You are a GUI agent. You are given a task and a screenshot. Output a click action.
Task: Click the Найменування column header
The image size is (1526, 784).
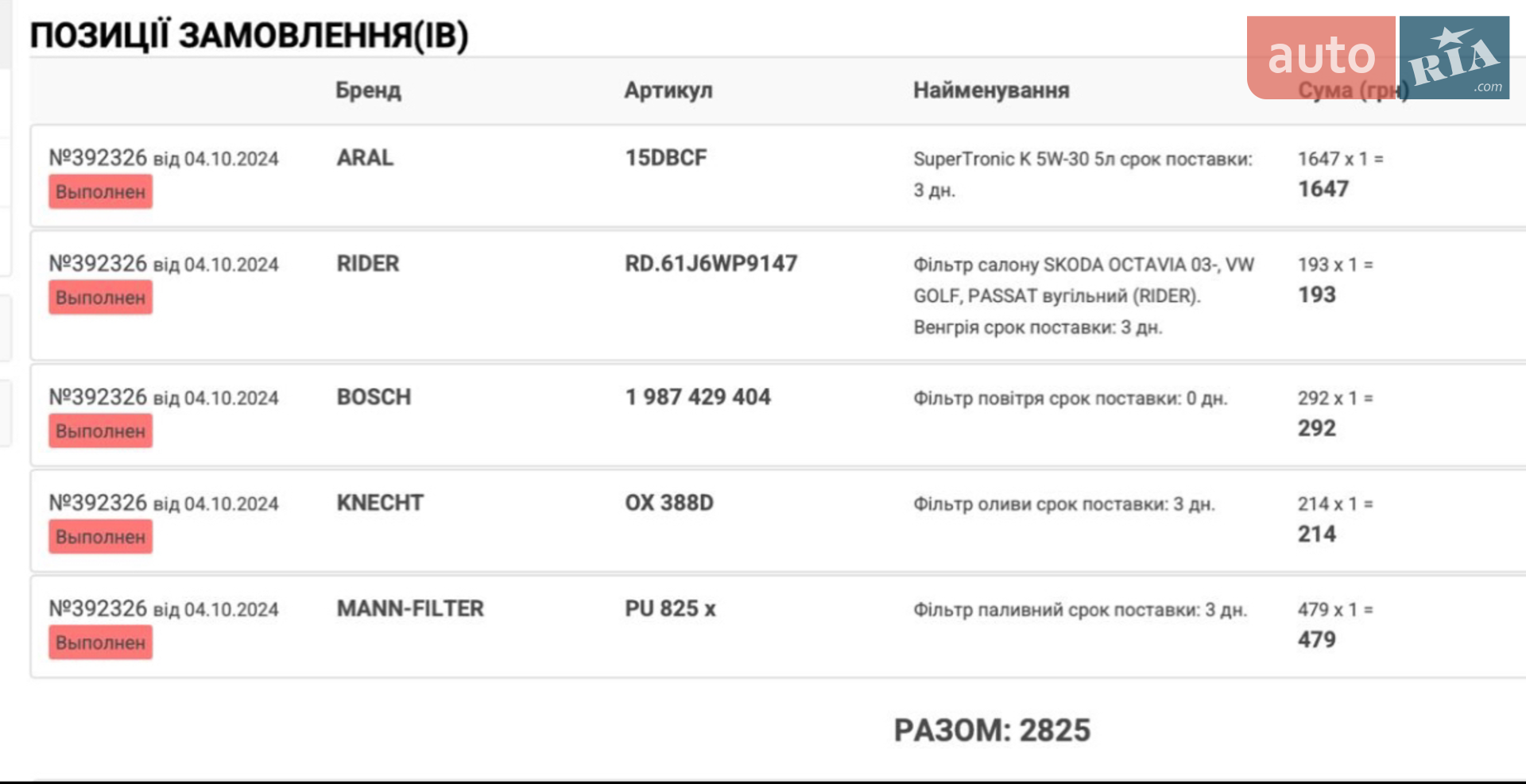click(x=991, y=91)
